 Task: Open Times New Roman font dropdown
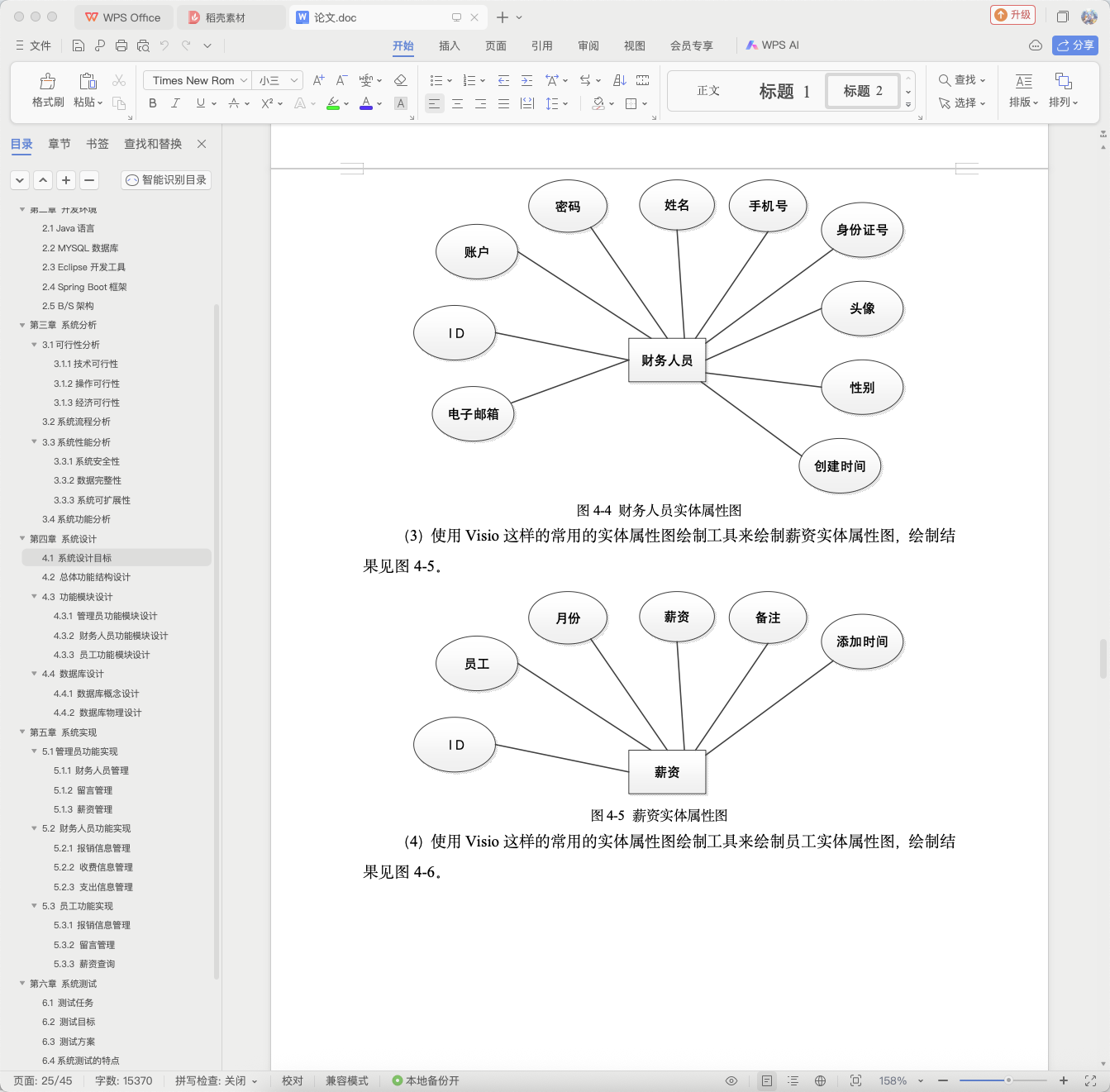(x=198, y=80)
